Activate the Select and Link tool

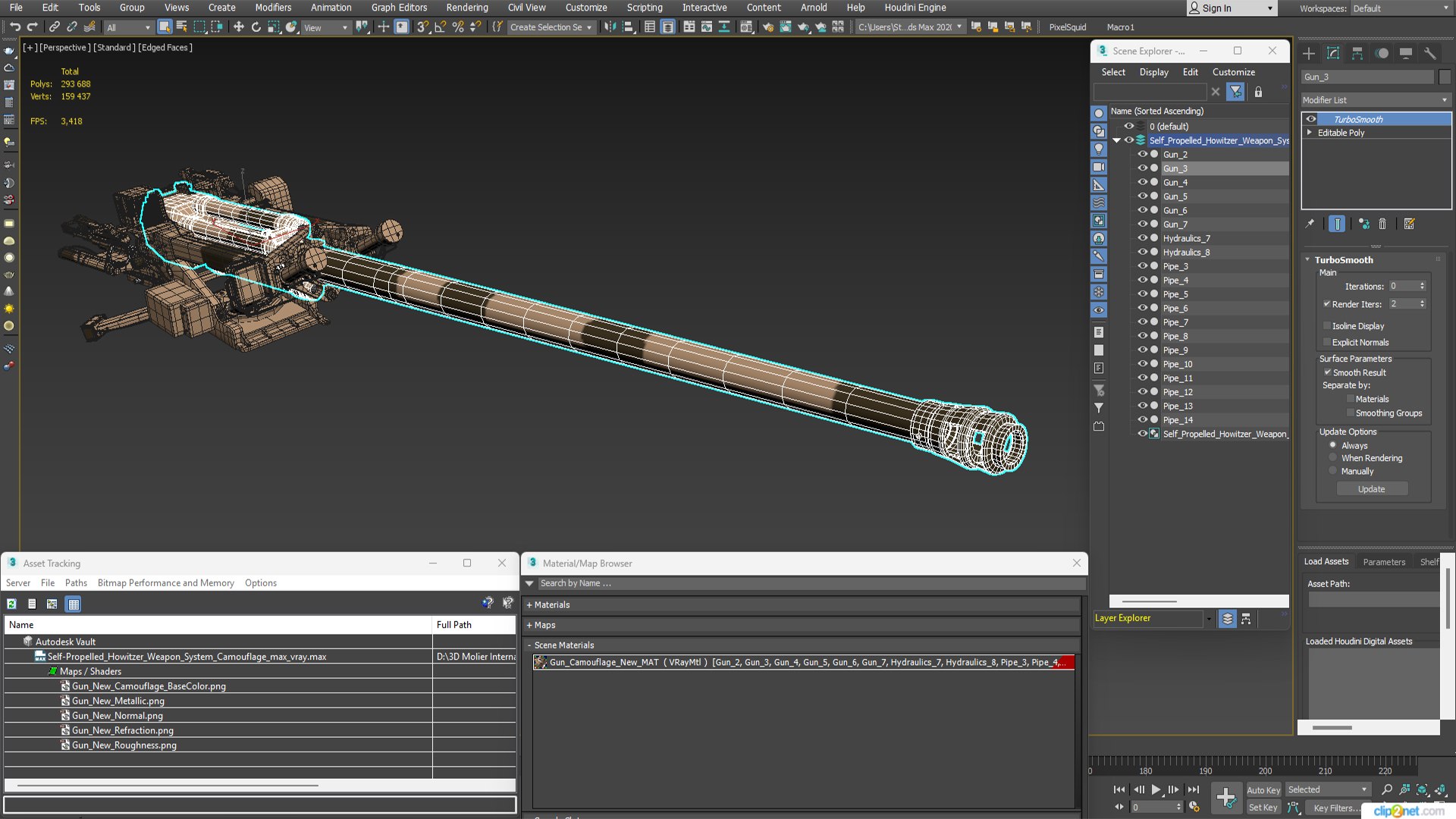point(55,27)
